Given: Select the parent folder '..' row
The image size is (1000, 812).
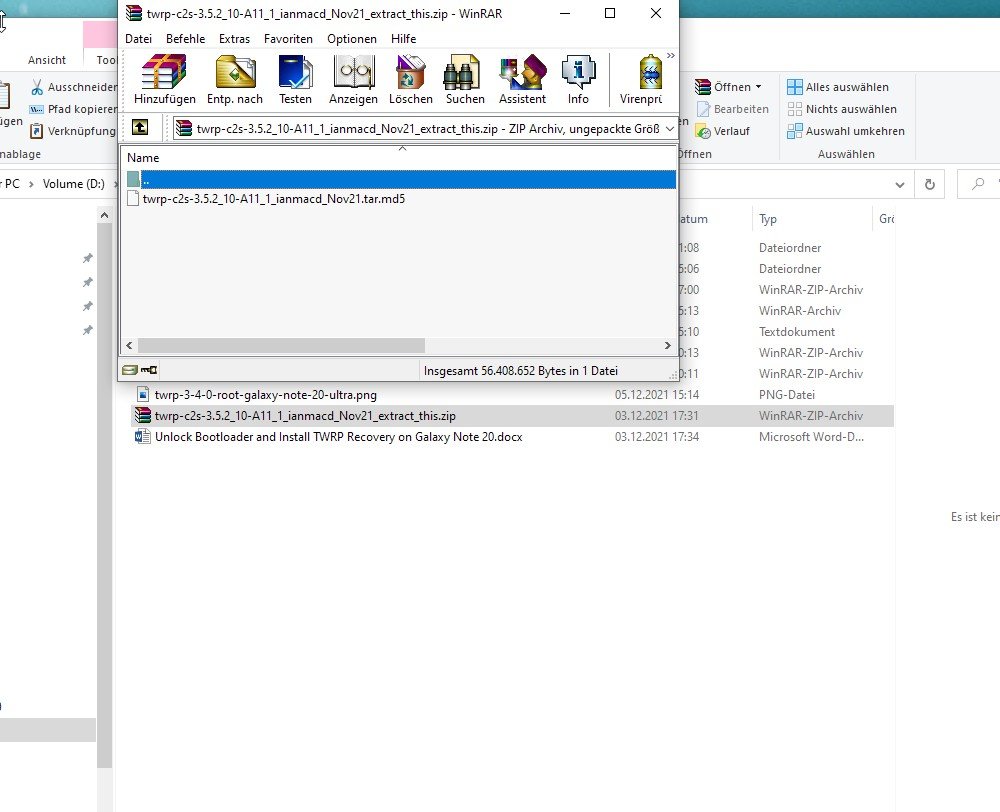Looking at the screenshot, I should pos(401,179).
